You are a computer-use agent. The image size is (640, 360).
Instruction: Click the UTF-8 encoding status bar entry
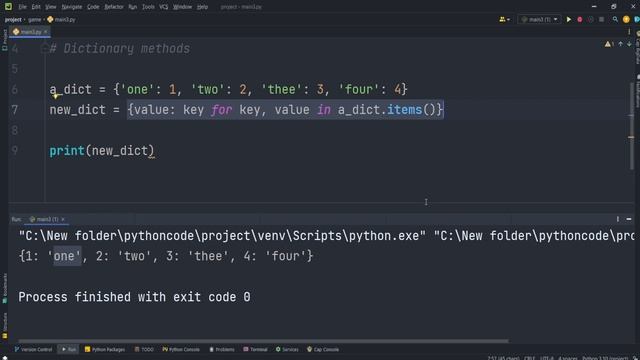tap(547, 358)
